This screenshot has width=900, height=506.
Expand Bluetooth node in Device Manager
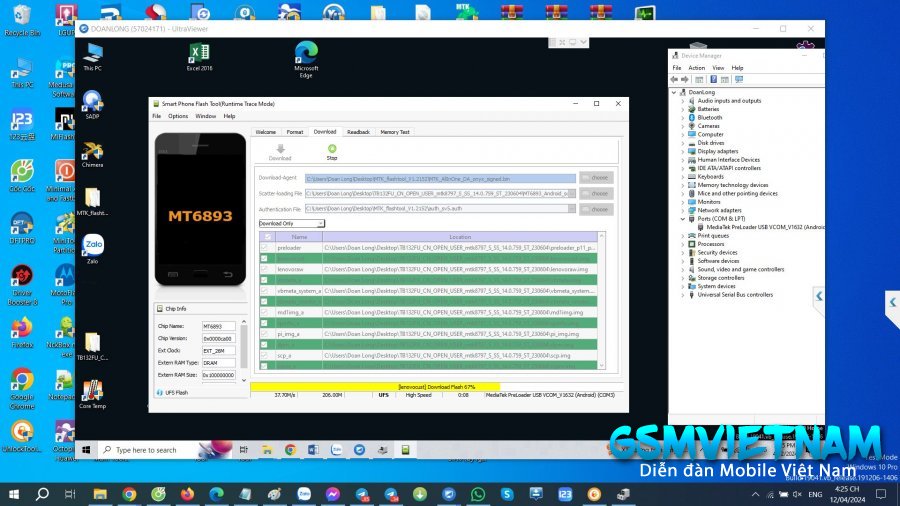tap(683, 118)
